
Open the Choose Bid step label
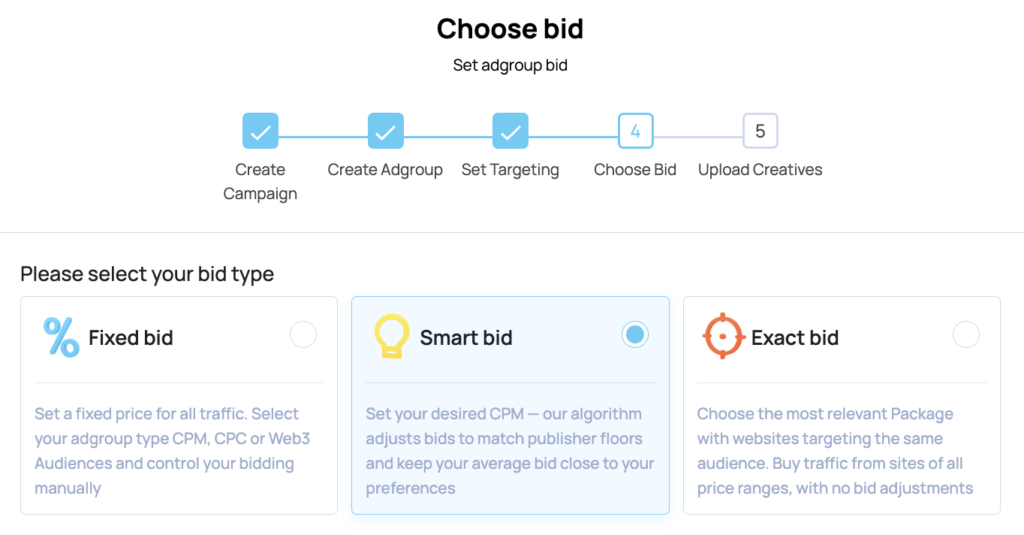[x=635, y=170]
